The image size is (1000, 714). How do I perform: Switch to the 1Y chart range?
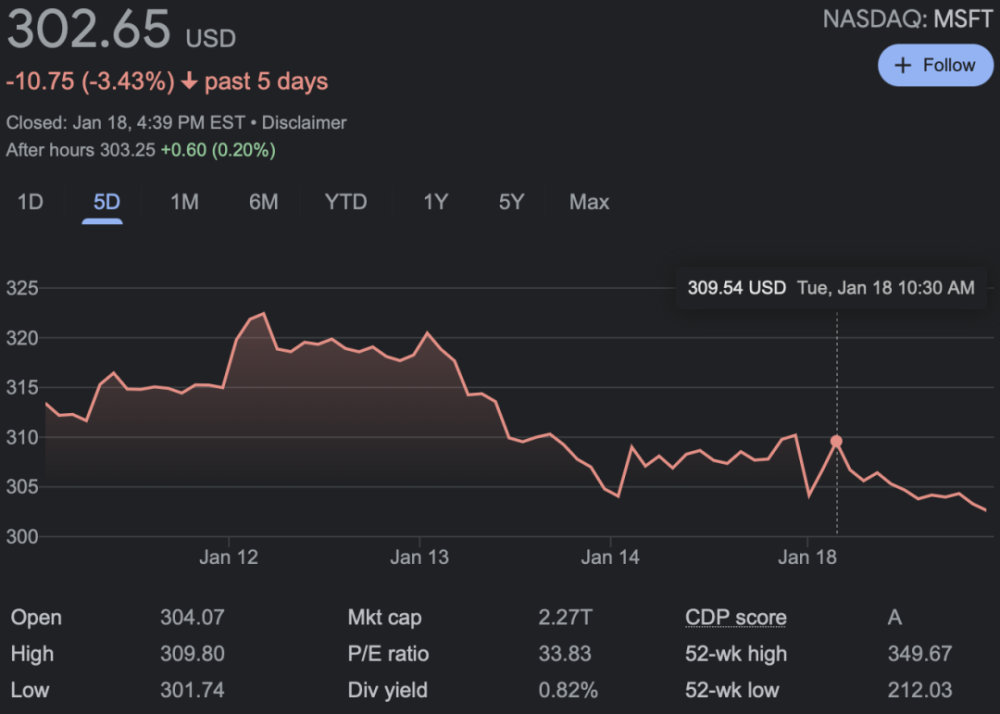(435, 202)
